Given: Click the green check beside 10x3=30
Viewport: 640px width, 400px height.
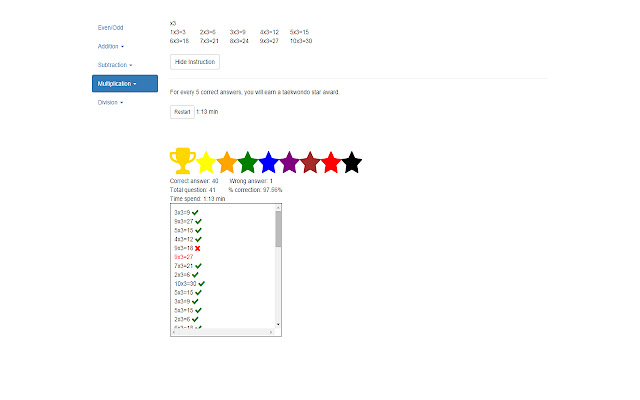Looking at the screenshot, I should click(202, 284).
